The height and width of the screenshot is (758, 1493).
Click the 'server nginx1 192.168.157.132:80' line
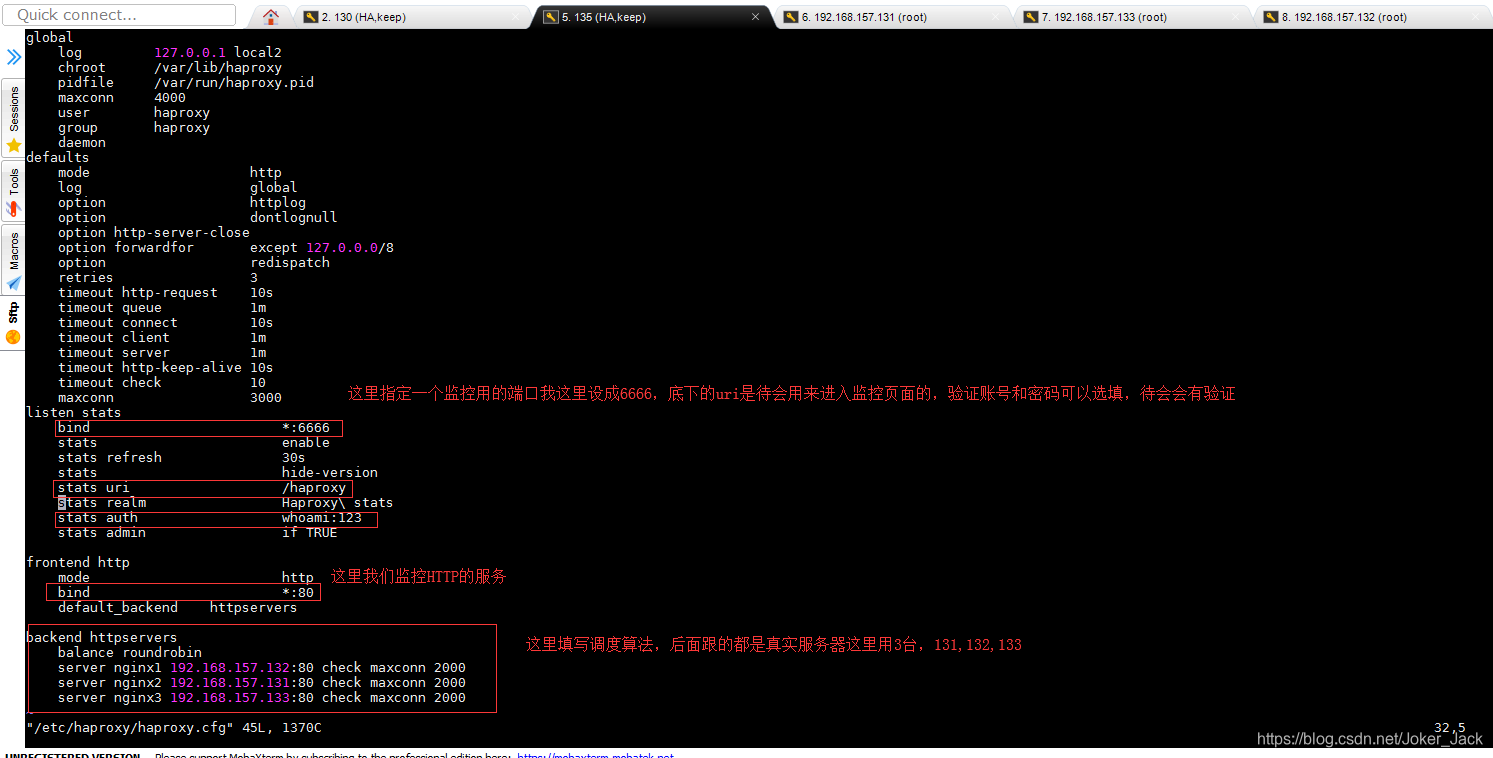(262, 667)
